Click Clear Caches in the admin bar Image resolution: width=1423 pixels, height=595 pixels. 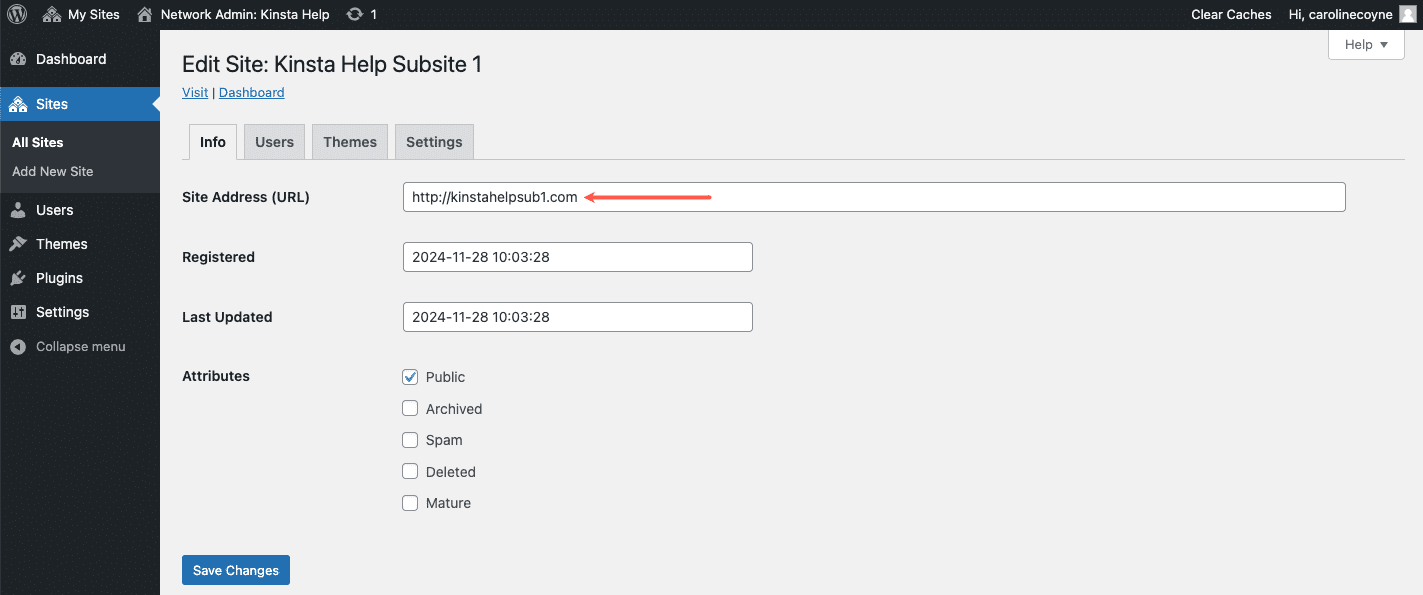click(x=1231, y=14)
